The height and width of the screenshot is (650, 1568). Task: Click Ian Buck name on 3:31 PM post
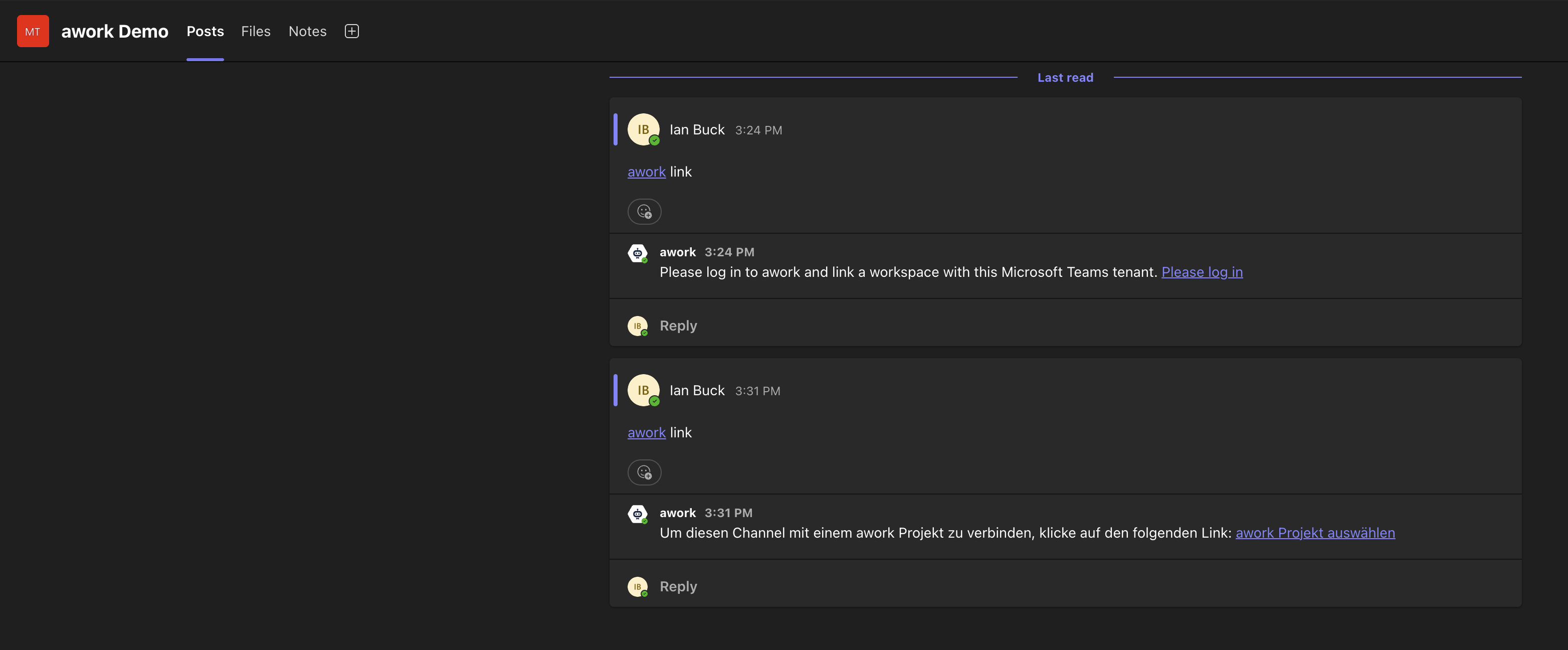point(697,390)
